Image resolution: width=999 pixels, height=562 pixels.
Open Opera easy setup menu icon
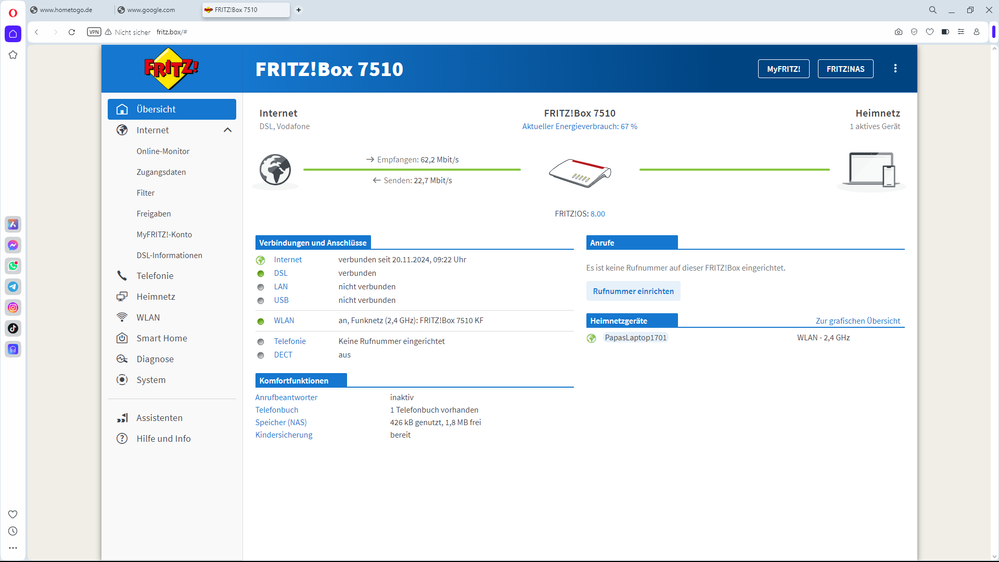point(961,32)
